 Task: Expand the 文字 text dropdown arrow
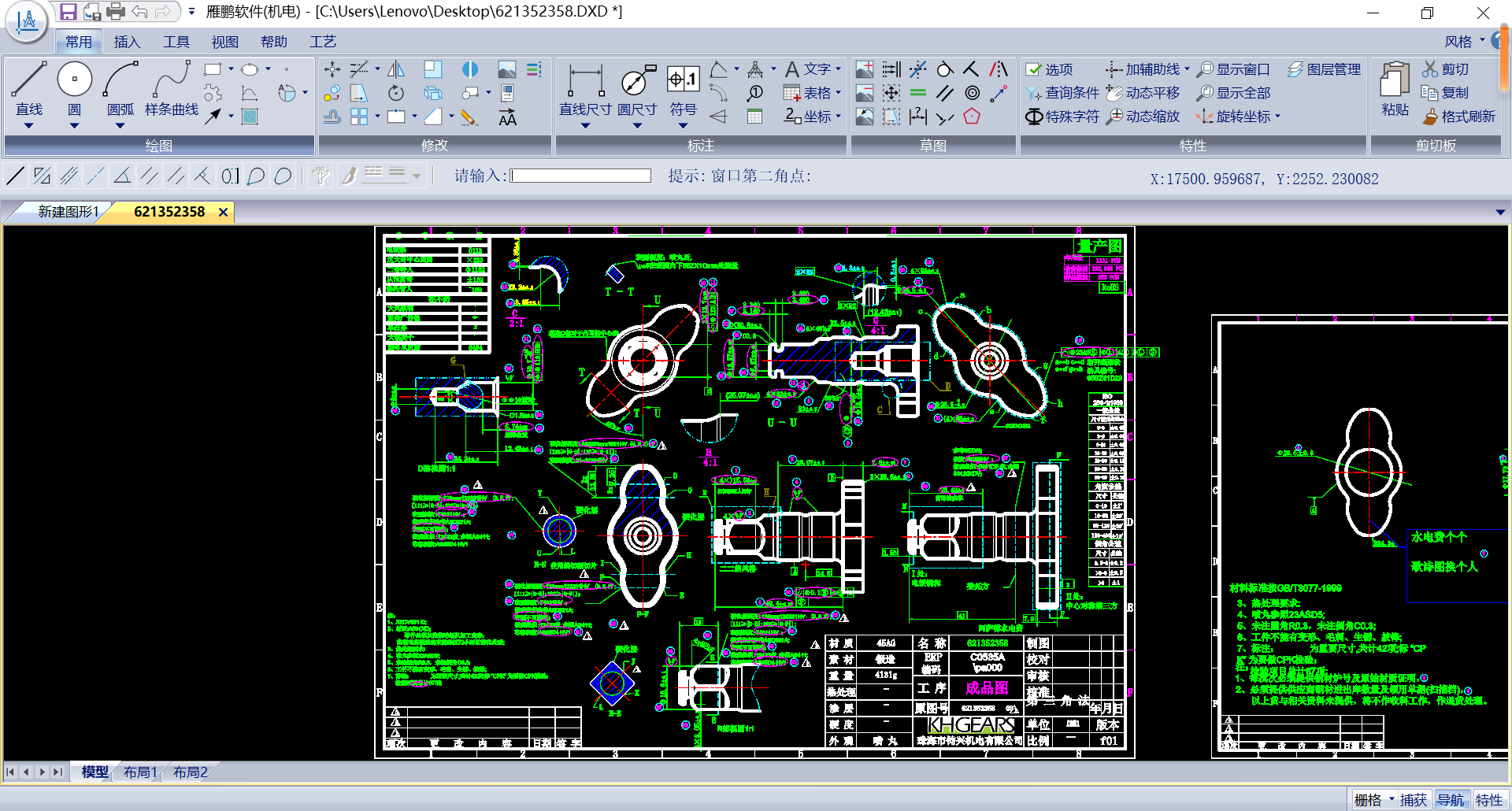[838, 69]
